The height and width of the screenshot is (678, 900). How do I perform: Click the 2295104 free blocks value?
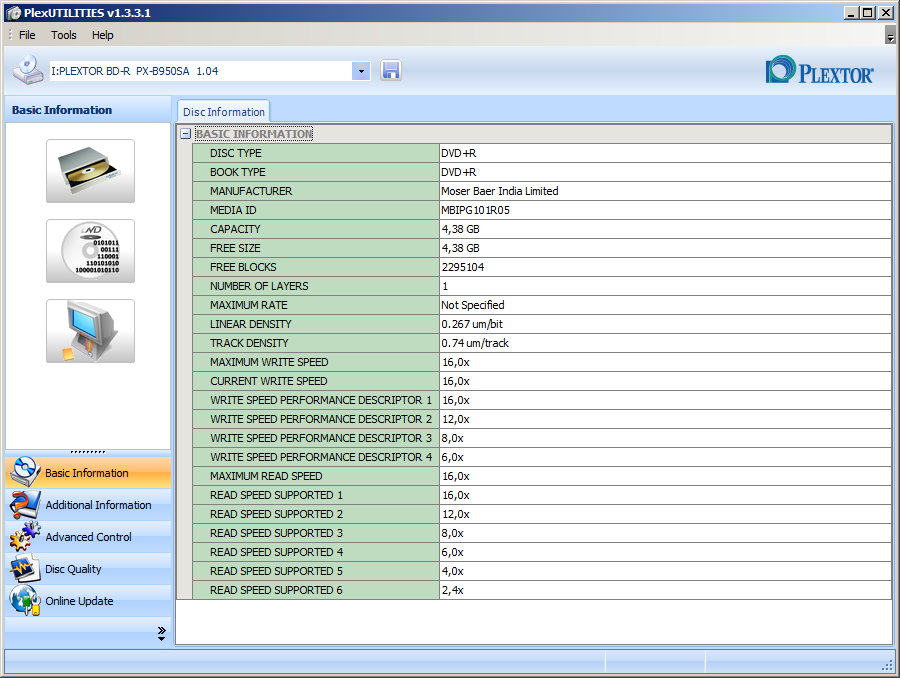point(463,267)
